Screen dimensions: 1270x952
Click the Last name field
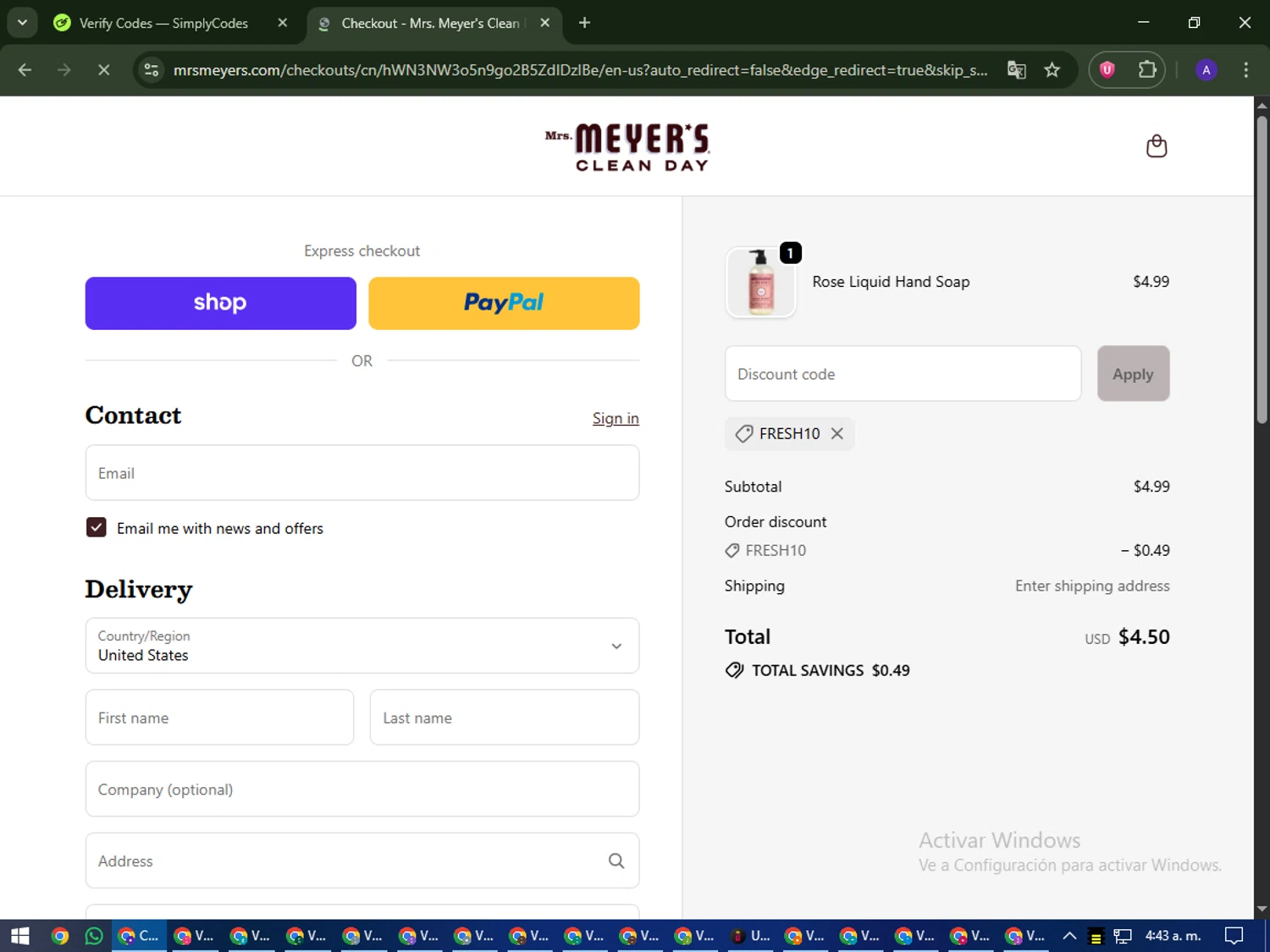[505, 718]
